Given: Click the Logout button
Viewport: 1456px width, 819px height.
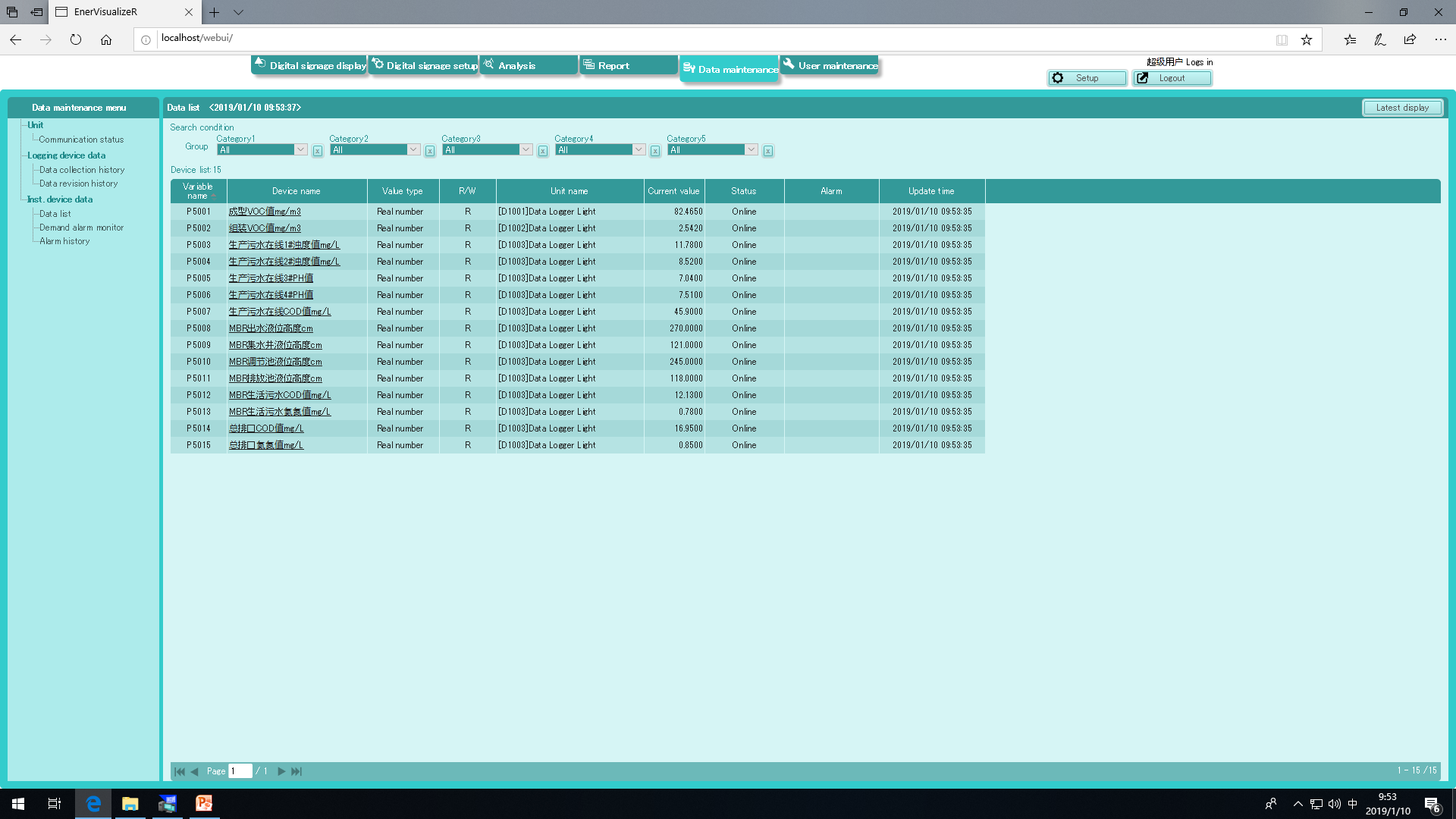Looking at the screenshot, I should tap(1172, 78).
